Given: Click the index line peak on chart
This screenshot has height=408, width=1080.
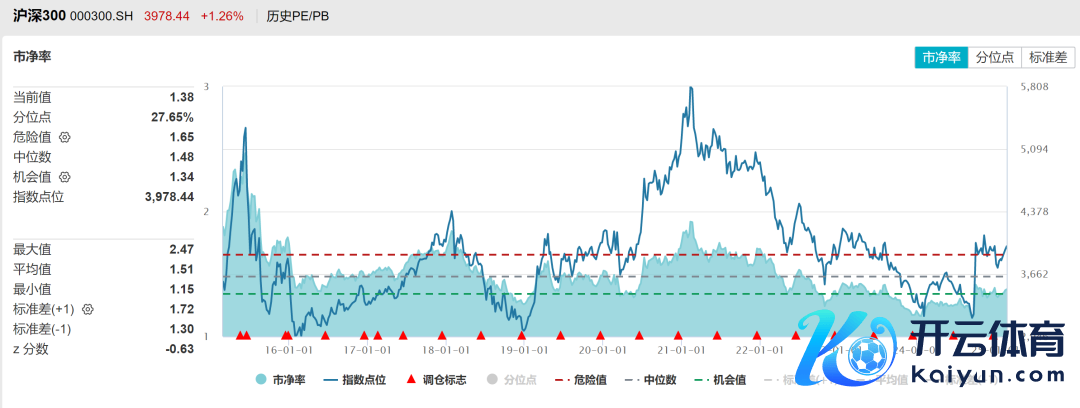Looking at the screenshot, I should [690, 88].
